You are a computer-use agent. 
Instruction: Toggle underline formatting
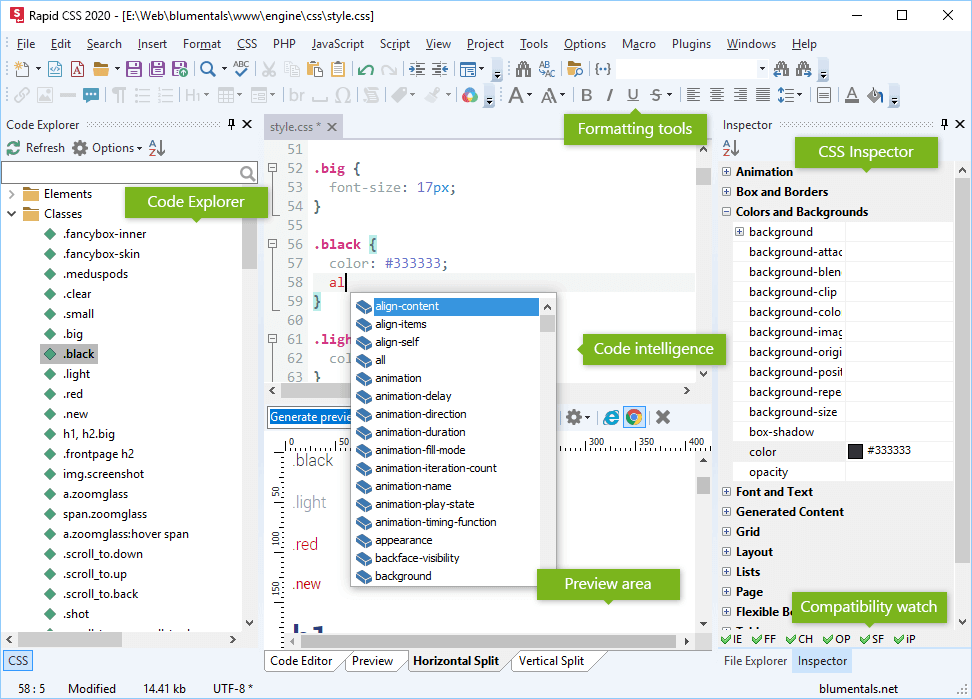[632, 95]
